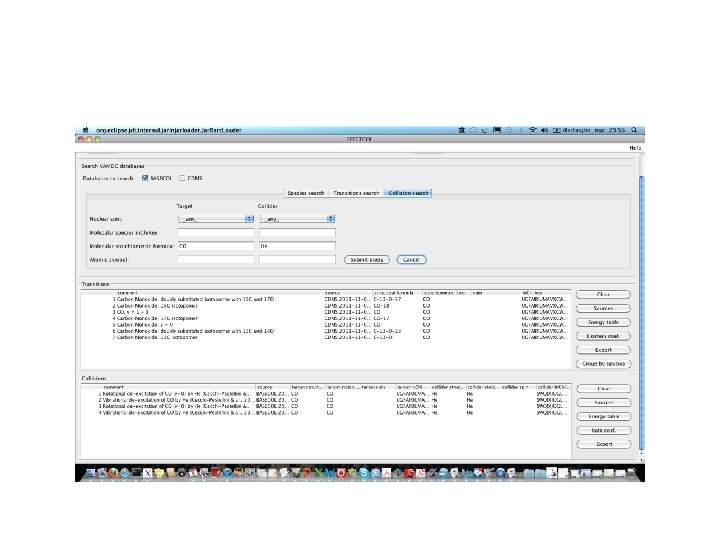Screen dimensions: 720x540
Task: Toggle the BASECOL database checkbox
Action: (x=145, y=178)
